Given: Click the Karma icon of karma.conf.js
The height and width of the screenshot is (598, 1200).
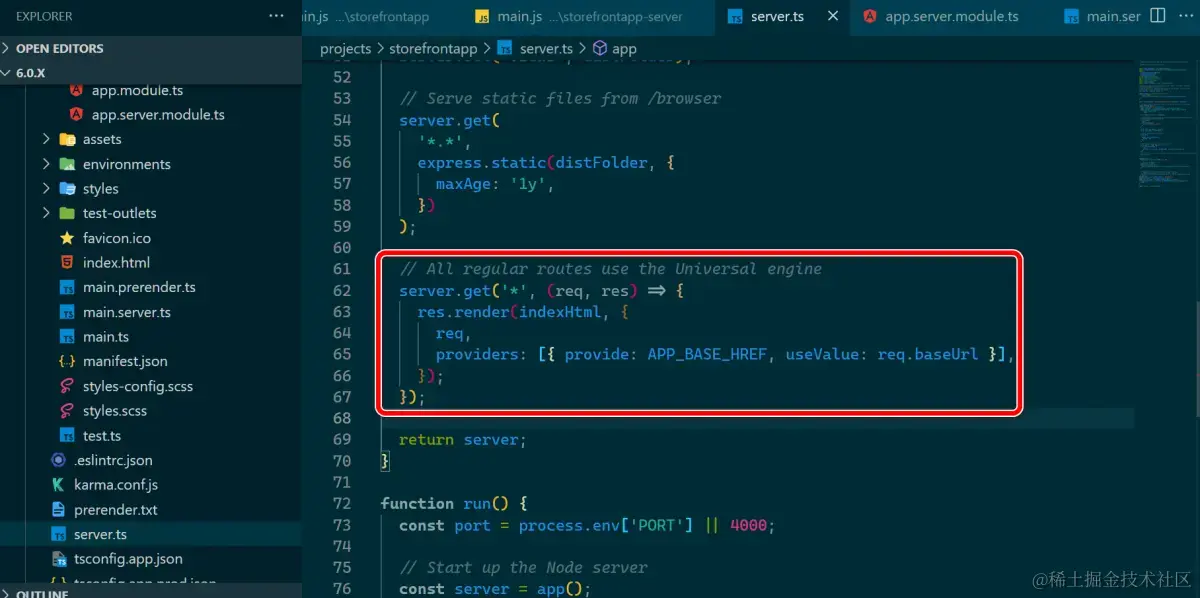Looking at the screenshot, I should pos(58,485).
